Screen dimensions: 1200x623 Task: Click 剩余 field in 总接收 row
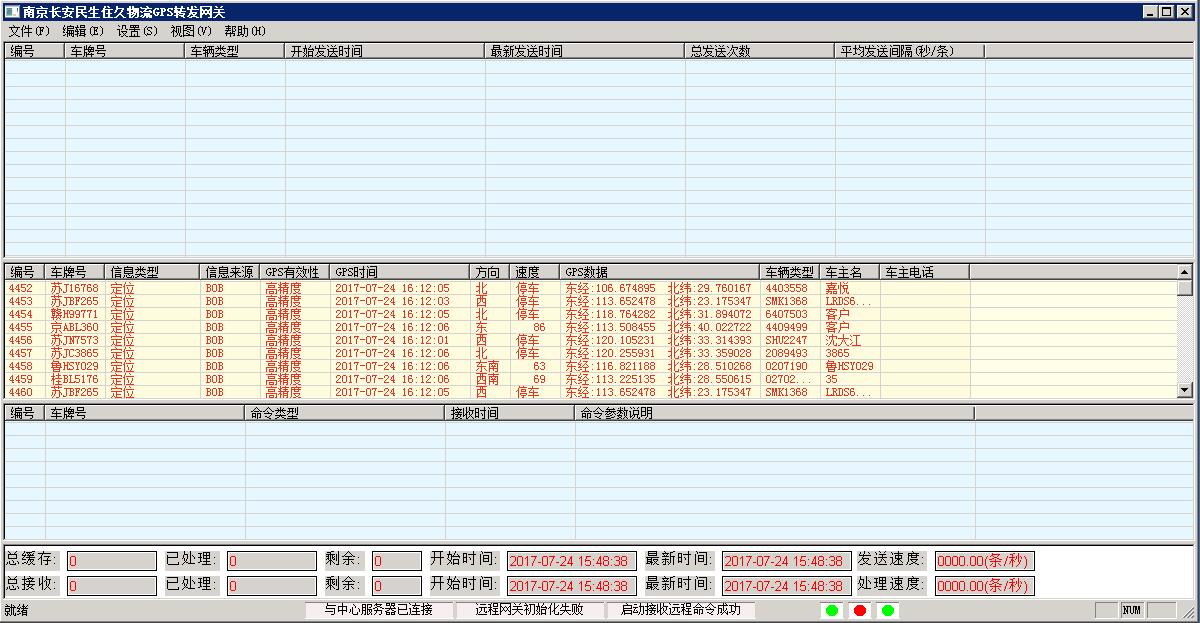[397, 586]
